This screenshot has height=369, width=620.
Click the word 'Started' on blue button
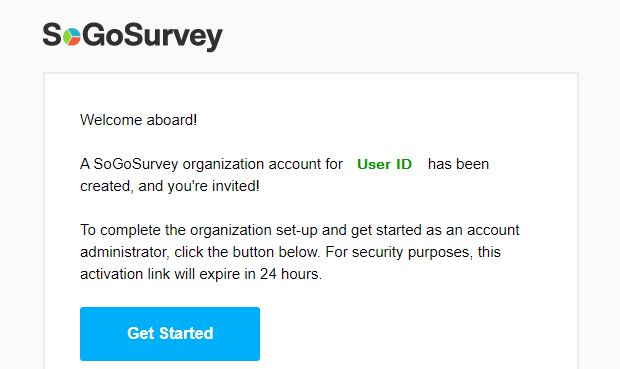(186, 333)
